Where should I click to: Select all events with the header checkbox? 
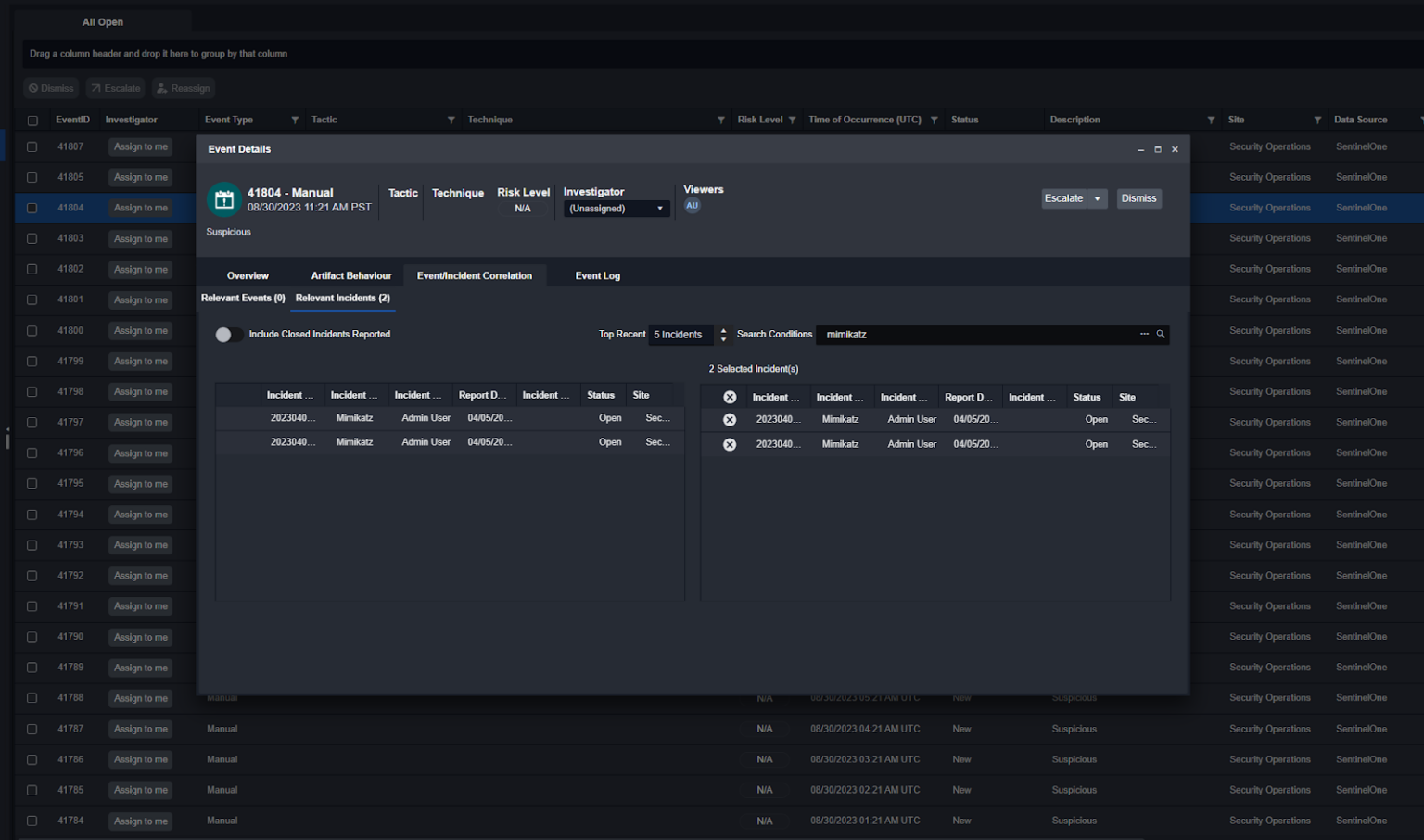point(32,120)
